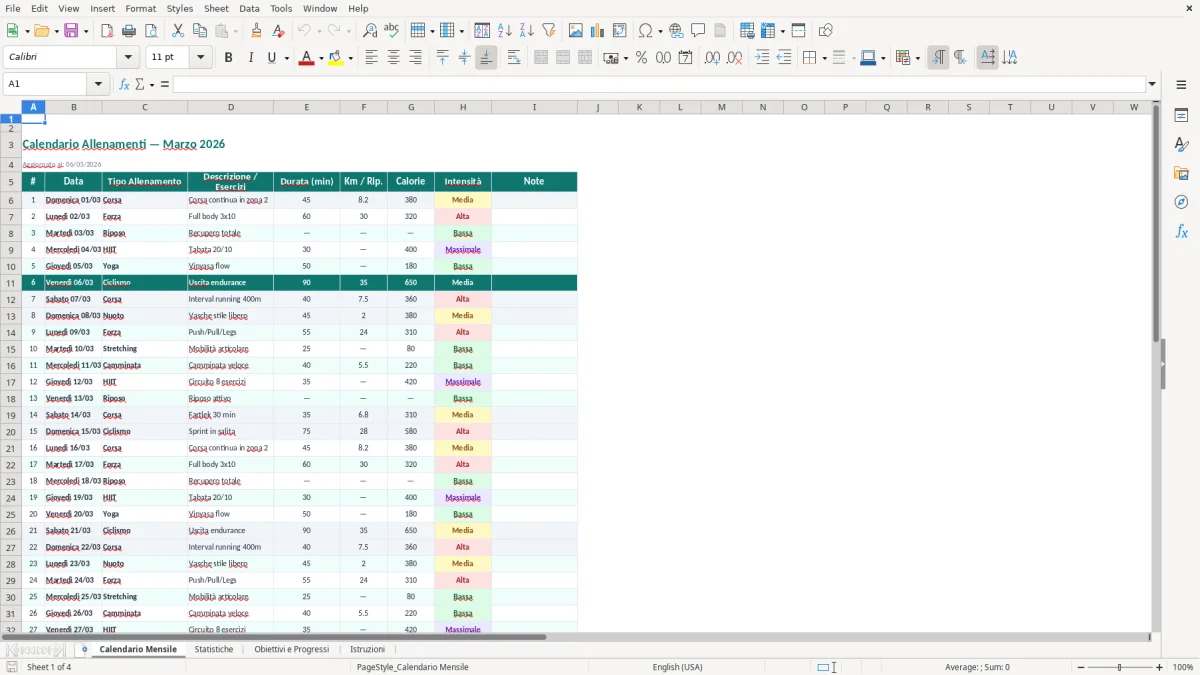Click the sidebar settings hamburger button
This screenshot has height=675, width=1200.
(1181, 86)
